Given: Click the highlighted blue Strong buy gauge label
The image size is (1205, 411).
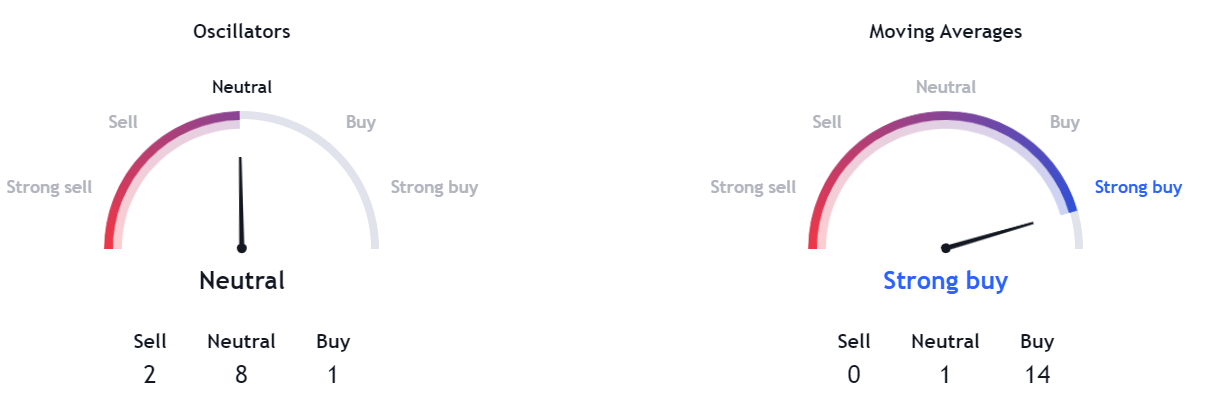Looking at the screenshot, I should pyautogui.click(x=1138, y=187).
